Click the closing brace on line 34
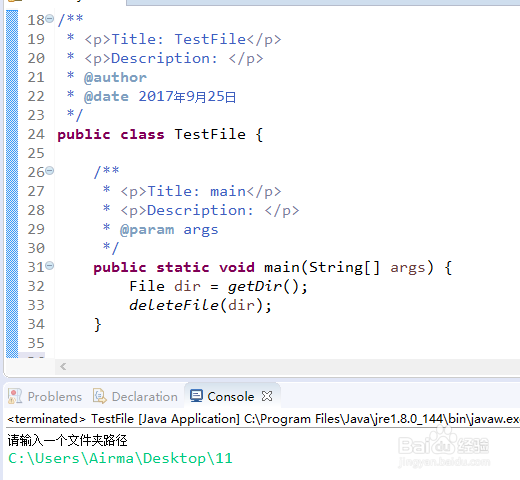520x480 pixels. point(97,324)
